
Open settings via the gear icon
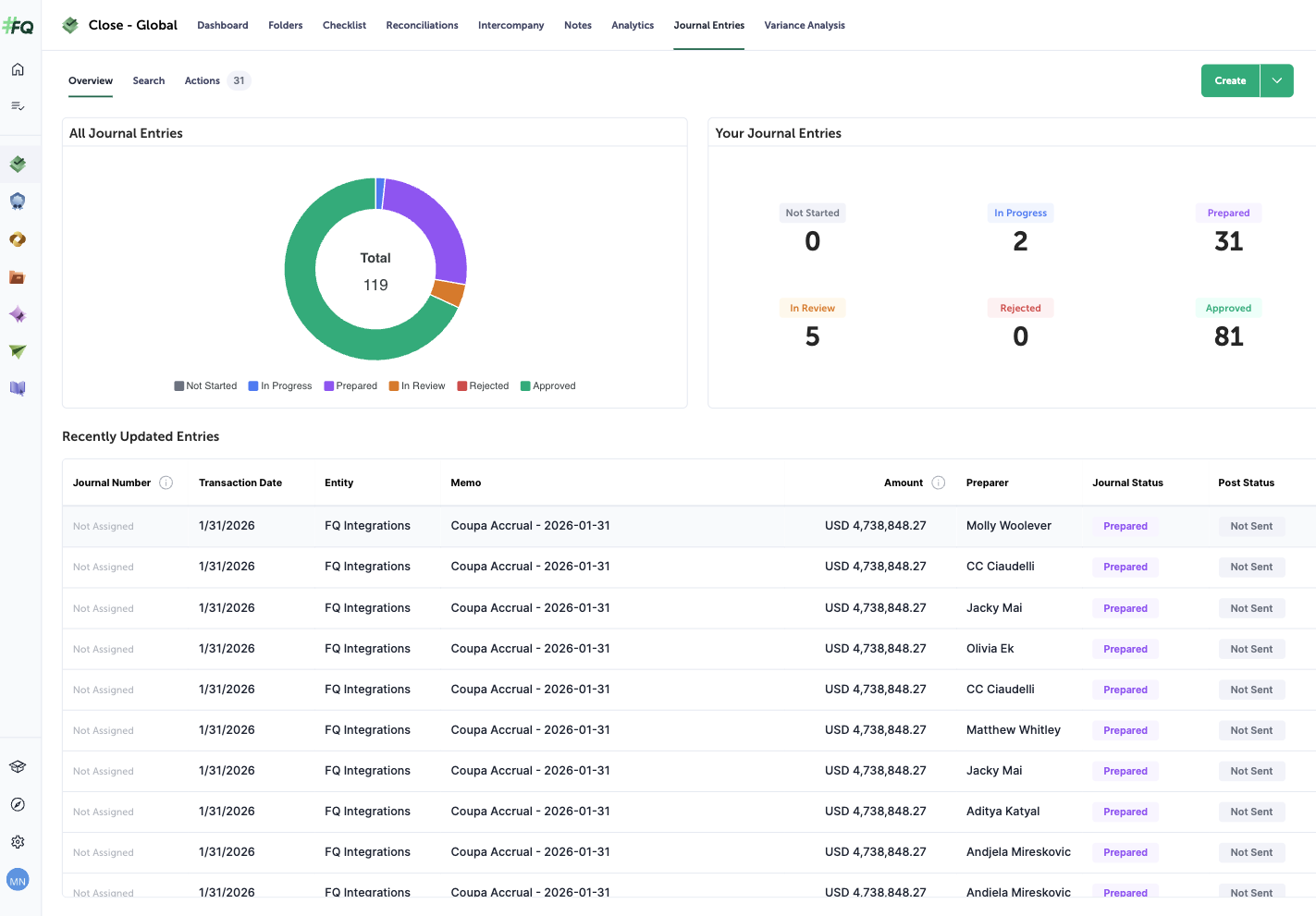[18, 842]
